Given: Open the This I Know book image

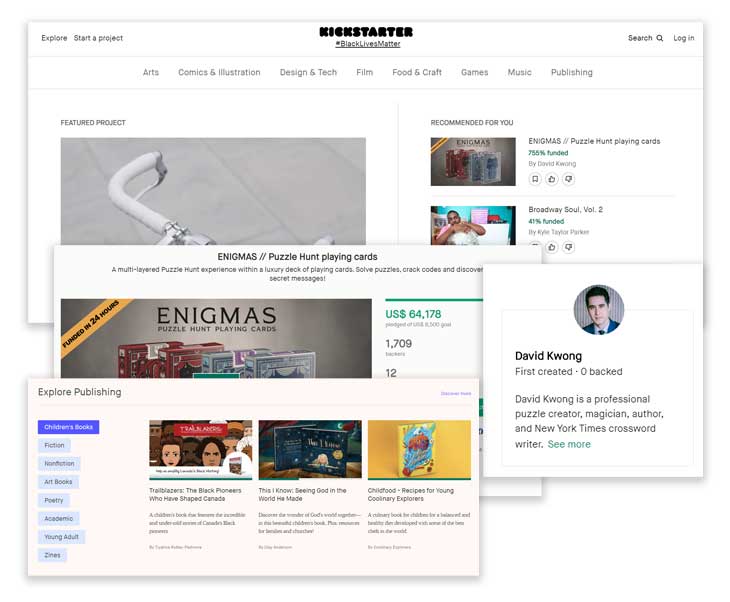Looking at the screenshot, I should coord(310,450).
